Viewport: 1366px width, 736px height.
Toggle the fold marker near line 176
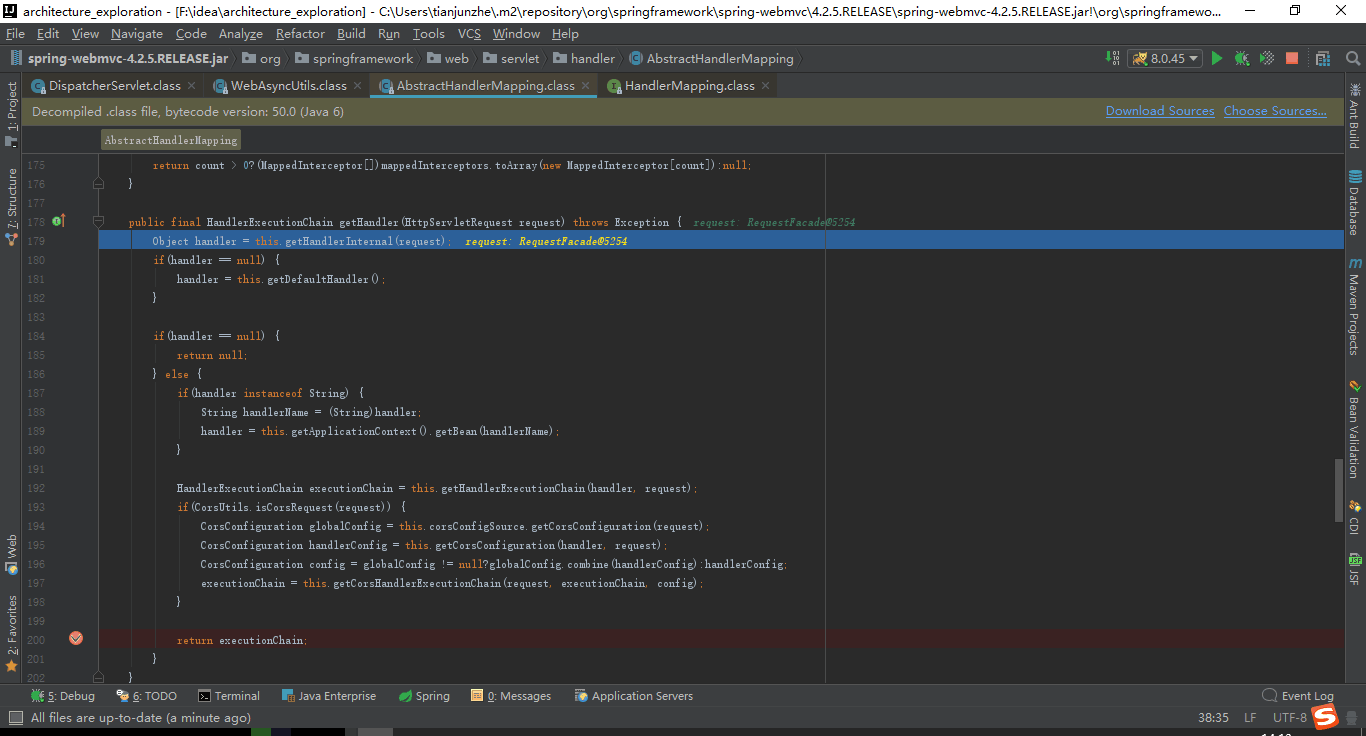(x=97, y=182)
